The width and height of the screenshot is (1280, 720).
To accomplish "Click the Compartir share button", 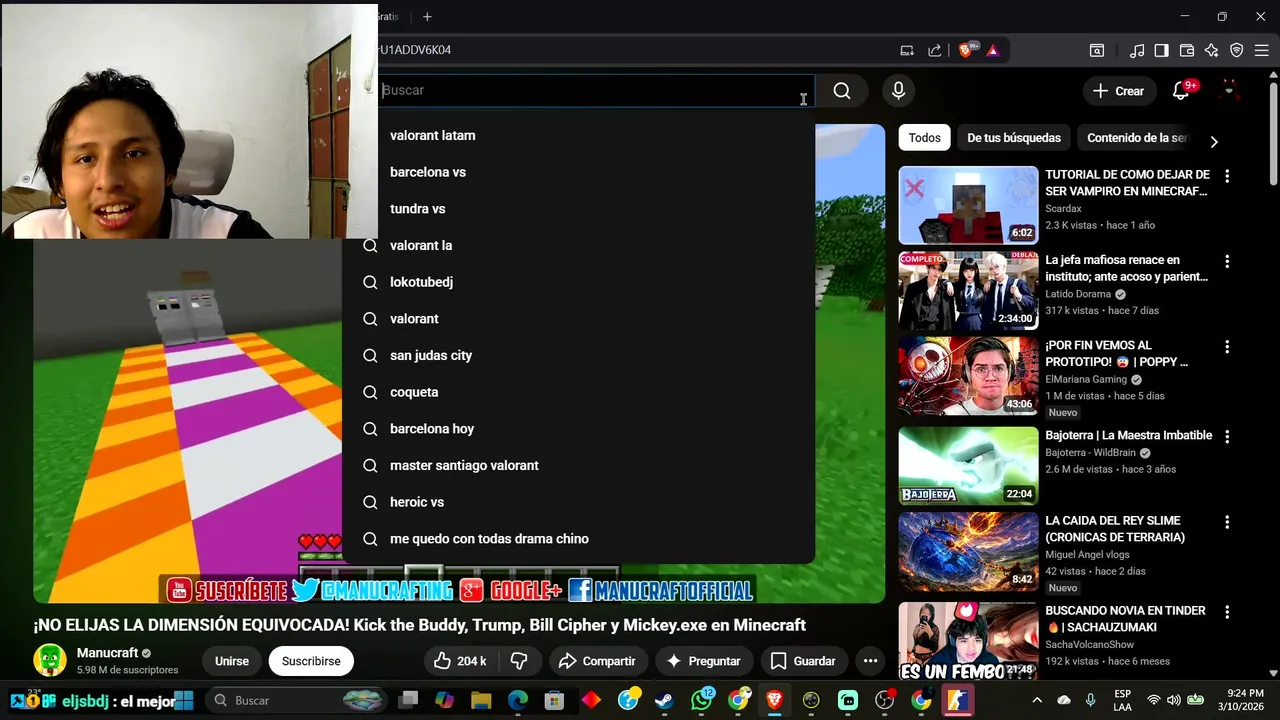I will (597, 661).
